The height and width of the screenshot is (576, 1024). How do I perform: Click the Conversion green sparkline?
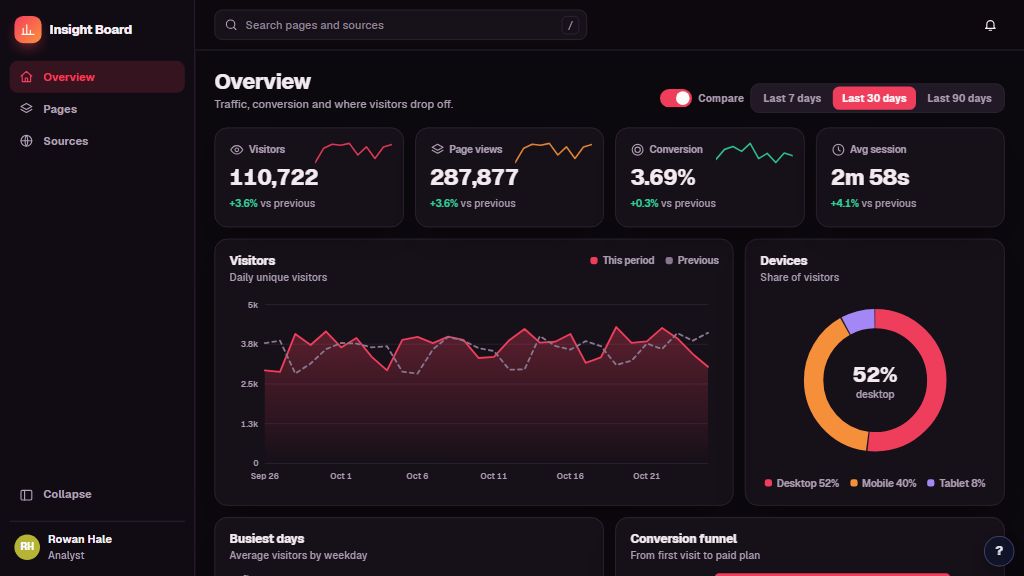tap(754, 152)
